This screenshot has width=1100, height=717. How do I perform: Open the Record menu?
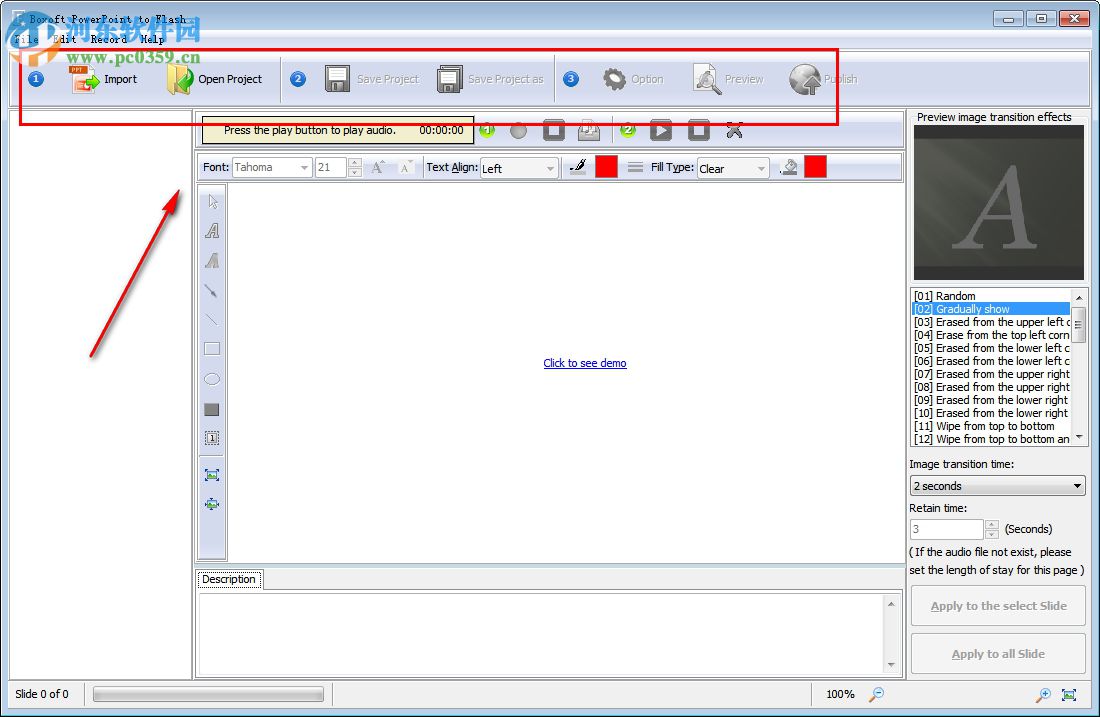[109, 39]
